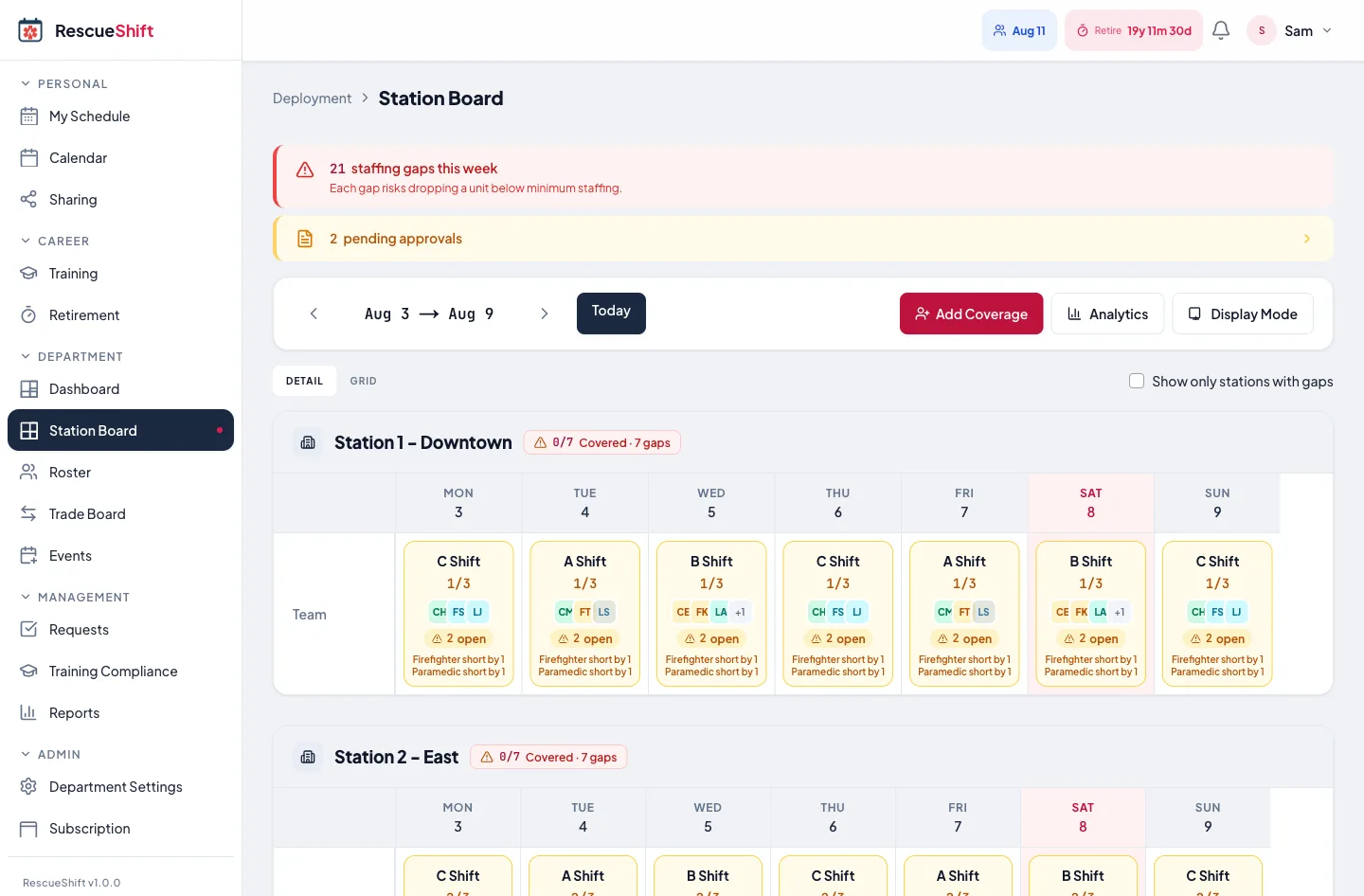The width and height of the screenshot is (1364, 896).
Task: Open Trade Board page
Action: tap(120, 514)
